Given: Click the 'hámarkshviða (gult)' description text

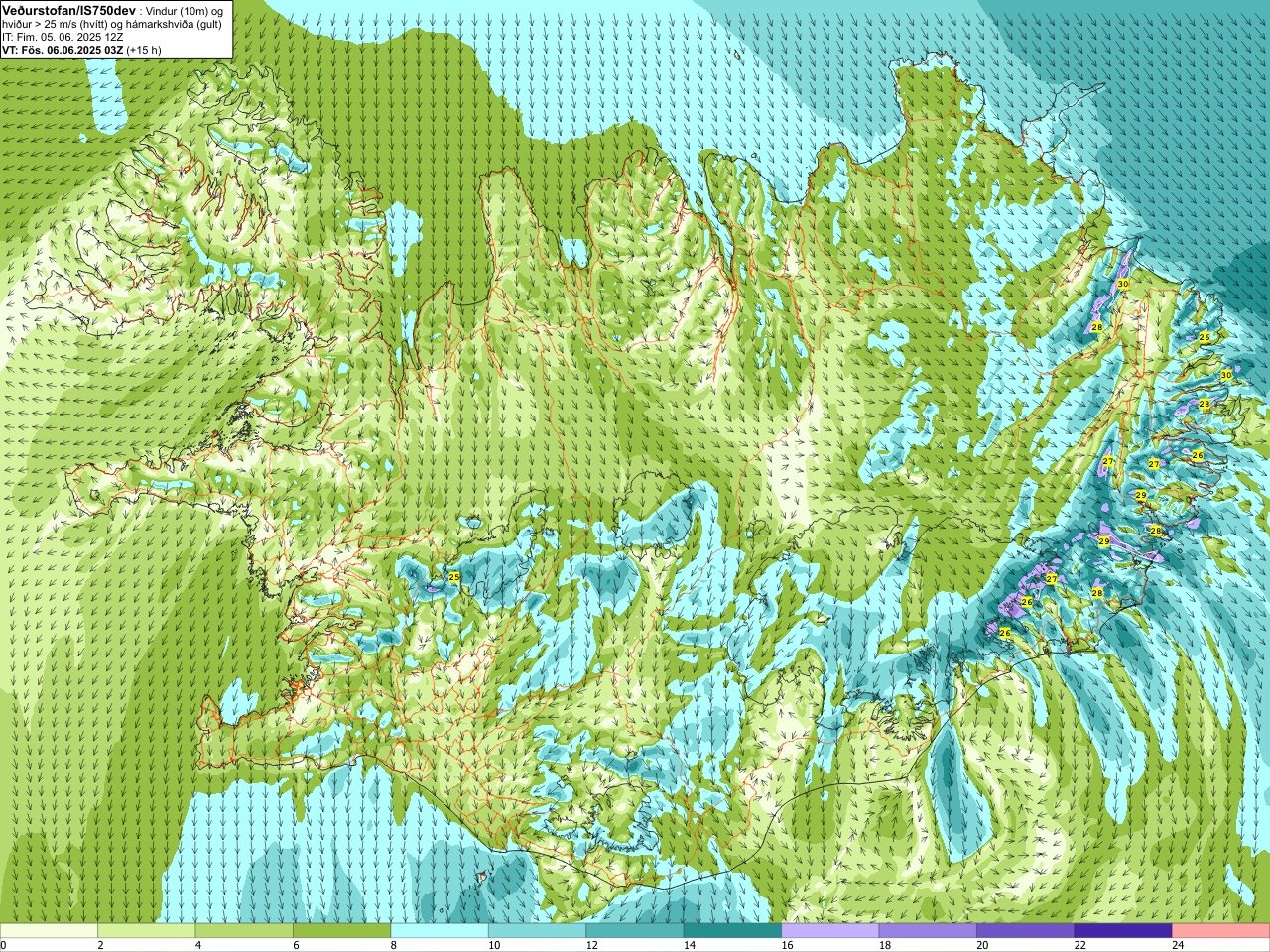Looking at the screenshot, I should (173, 24).
